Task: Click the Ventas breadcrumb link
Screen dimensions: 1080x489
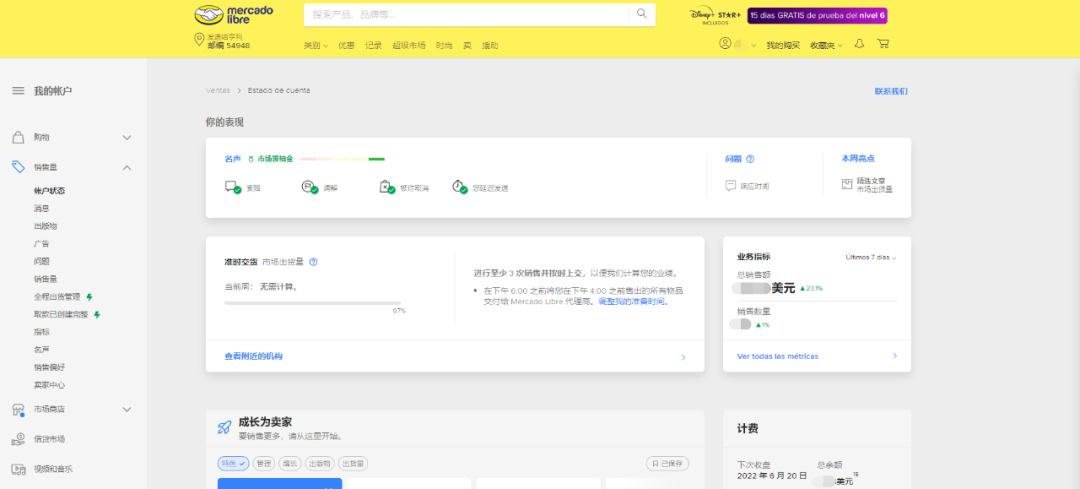Action: 217,90
